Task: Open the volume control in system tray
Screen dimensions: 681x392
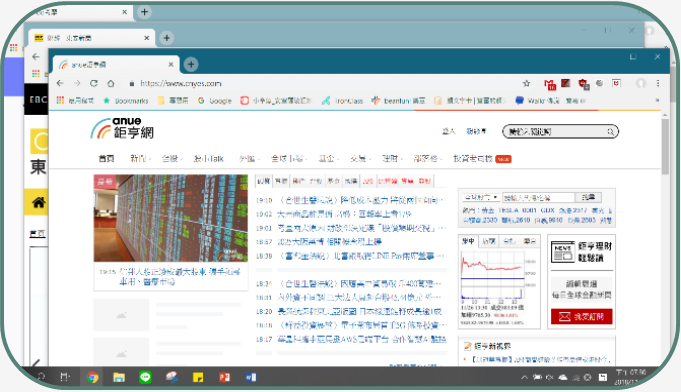Action: pyautogui.click(x=549, y=377)
